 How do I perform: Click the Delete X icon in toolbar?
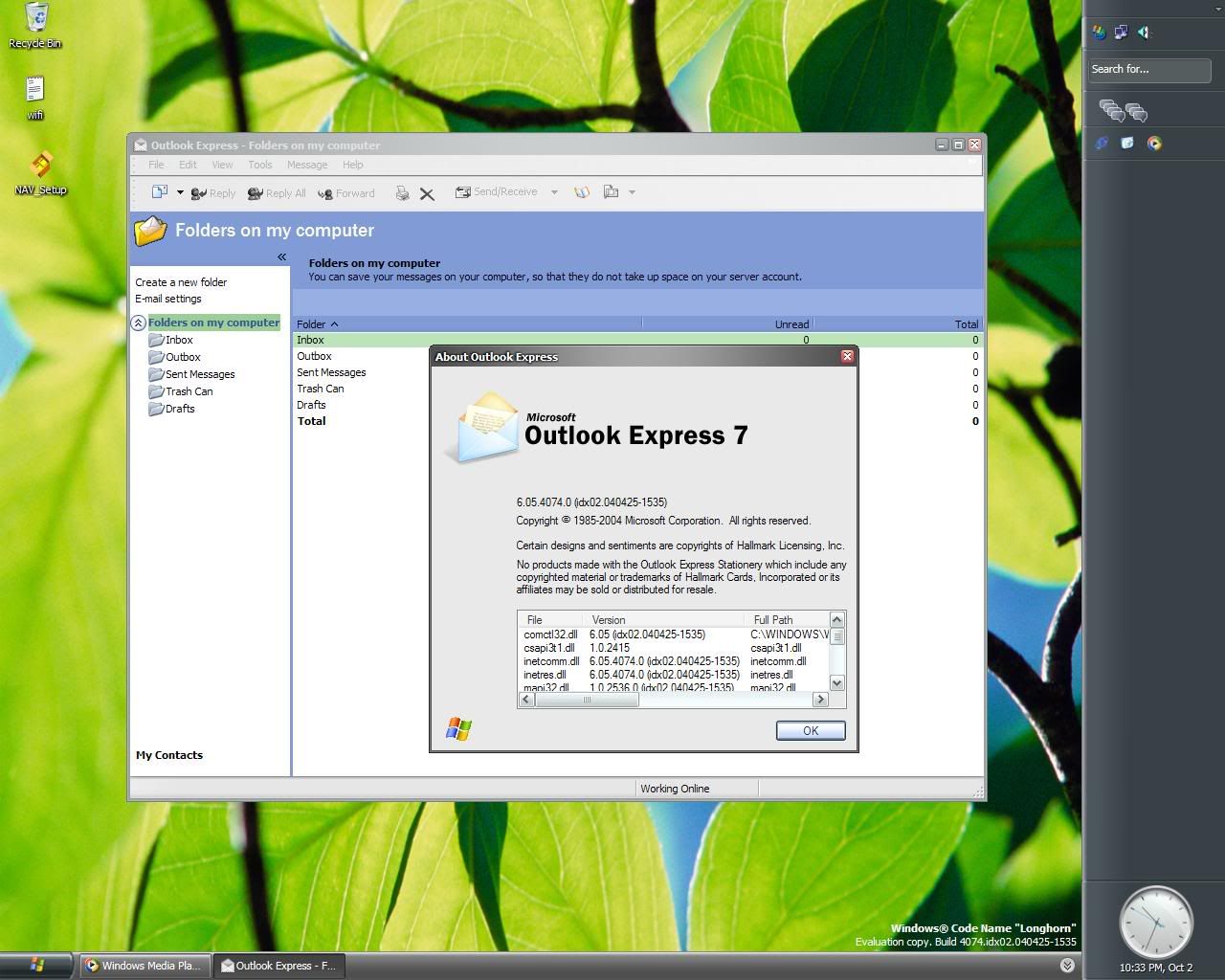pos(427,194)
